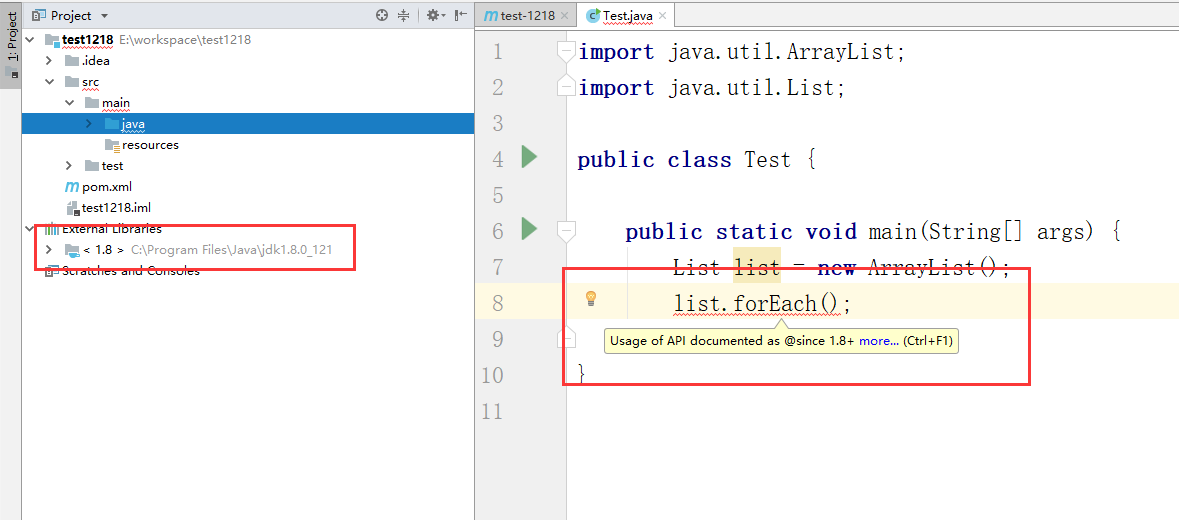Toggle the 1: Project side tab
The image size is (1179, 520).
point(11,43)
